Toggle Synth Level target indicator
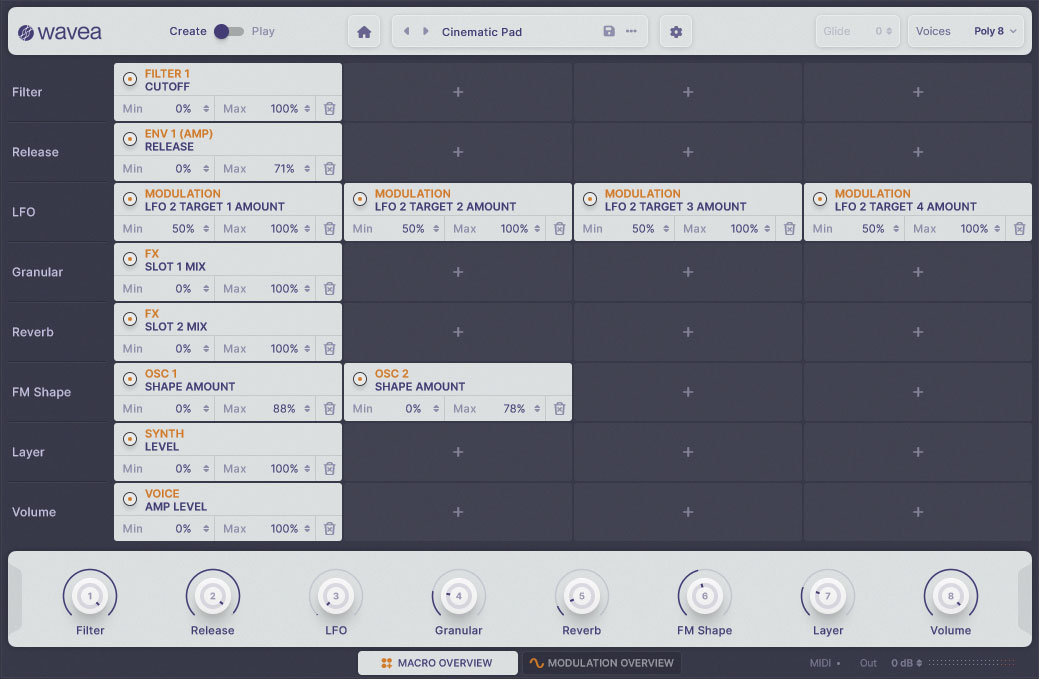 tap(130, 439)
